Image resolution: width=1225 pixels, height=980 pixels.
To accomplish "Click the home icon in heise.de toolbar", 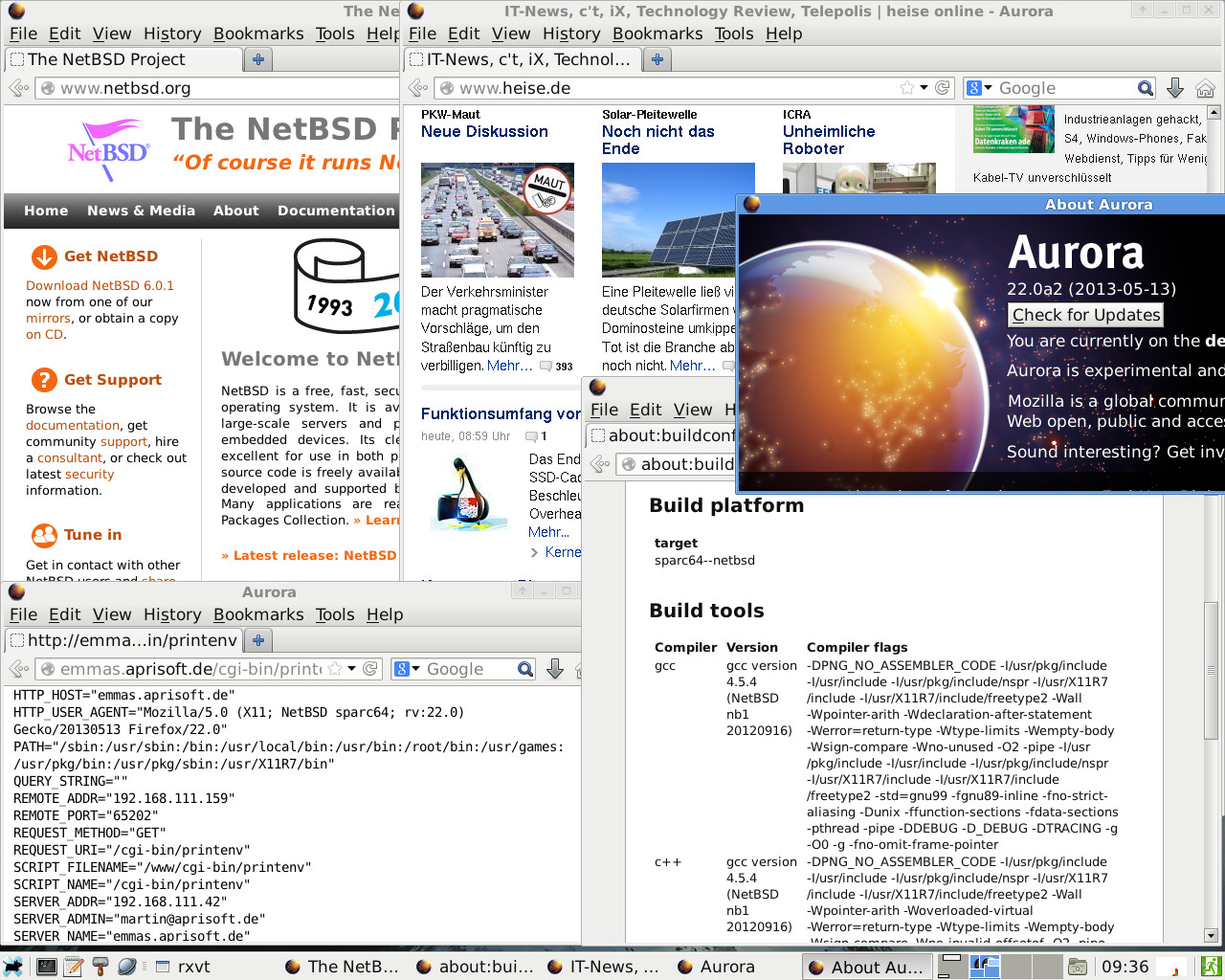I will [x=1205, y=88].
